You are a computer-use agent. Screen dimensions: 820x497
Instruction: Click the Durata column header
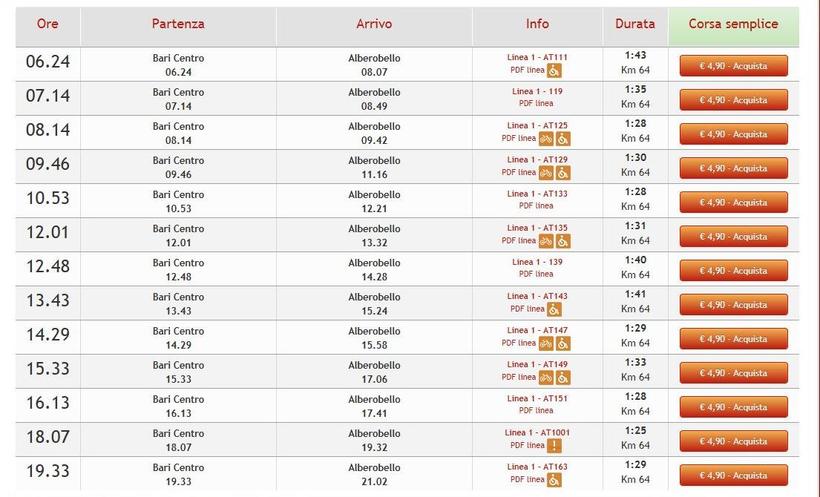coord(635,24)
